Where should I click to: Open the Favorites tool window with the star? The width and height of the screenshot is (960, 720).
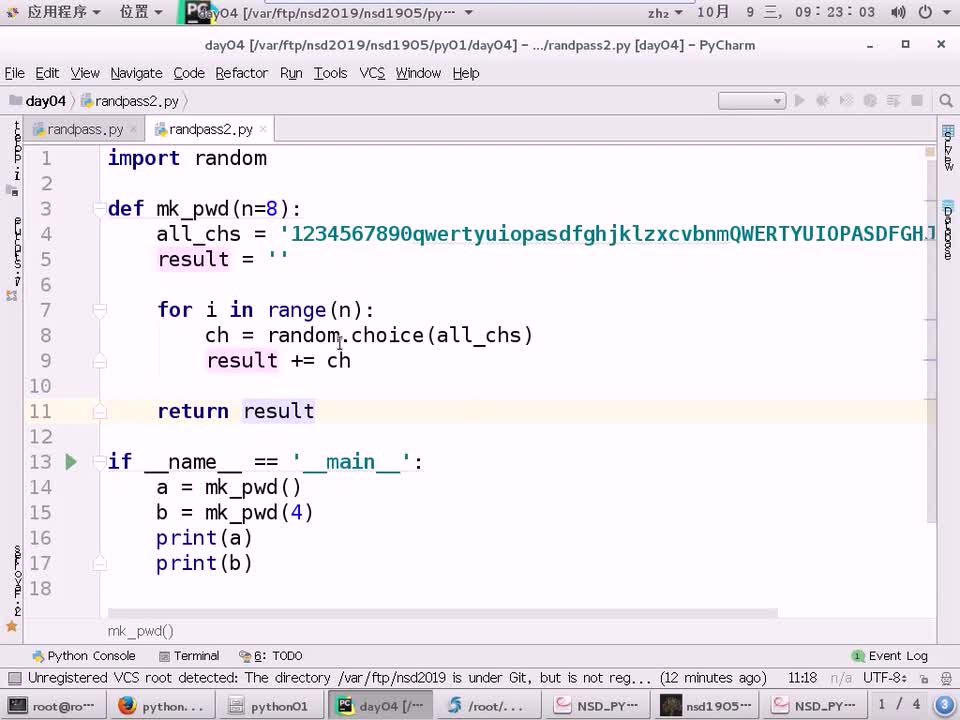click(12, 626)
